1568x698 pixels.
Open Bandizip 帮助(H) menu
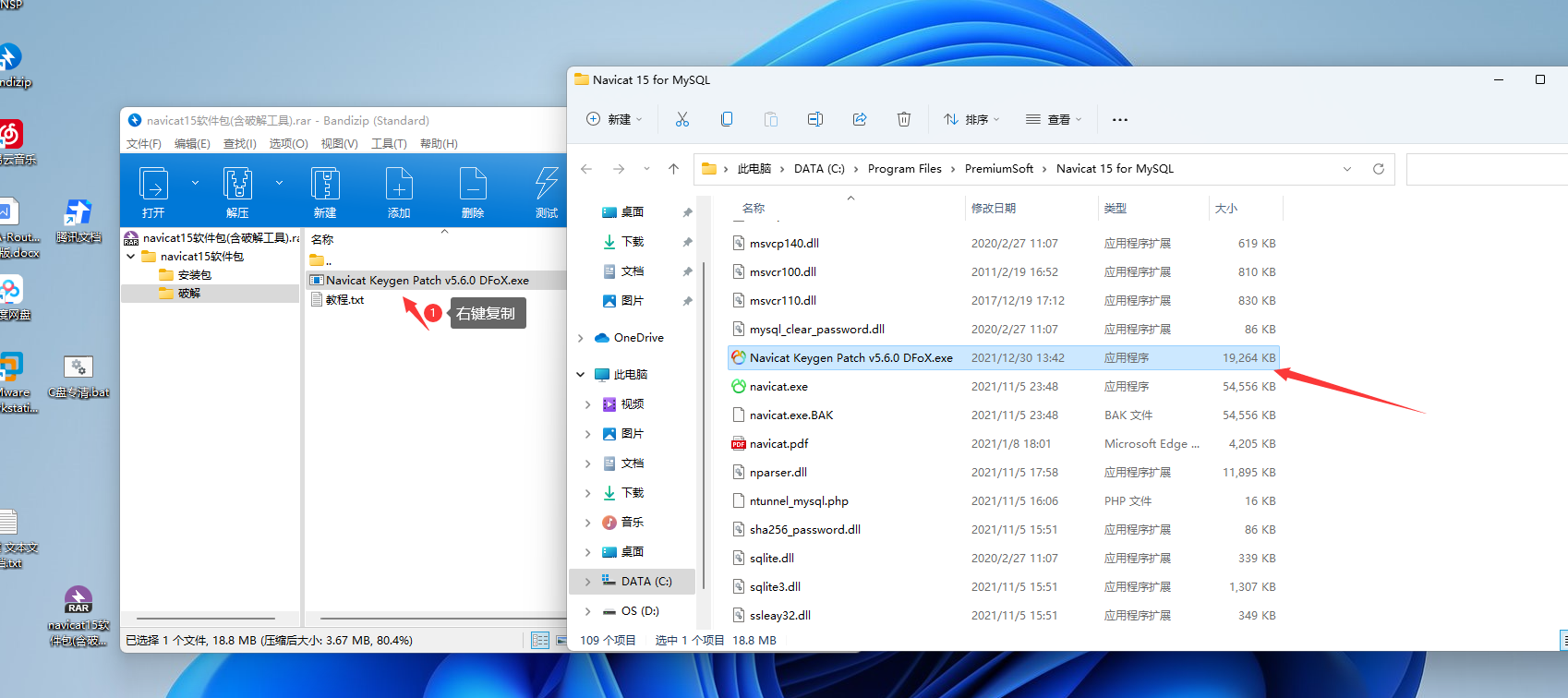point(439,144)
